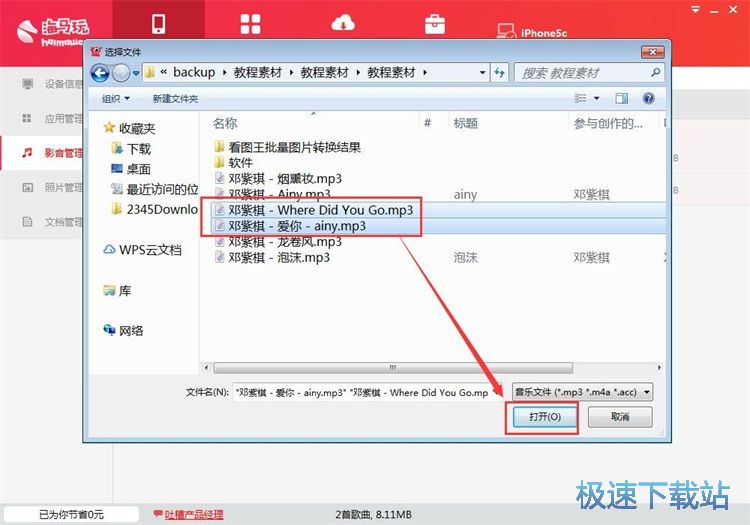Open 设备信息 in main window sidebar
Screen dimensions: 750x525
click(53, 84)
